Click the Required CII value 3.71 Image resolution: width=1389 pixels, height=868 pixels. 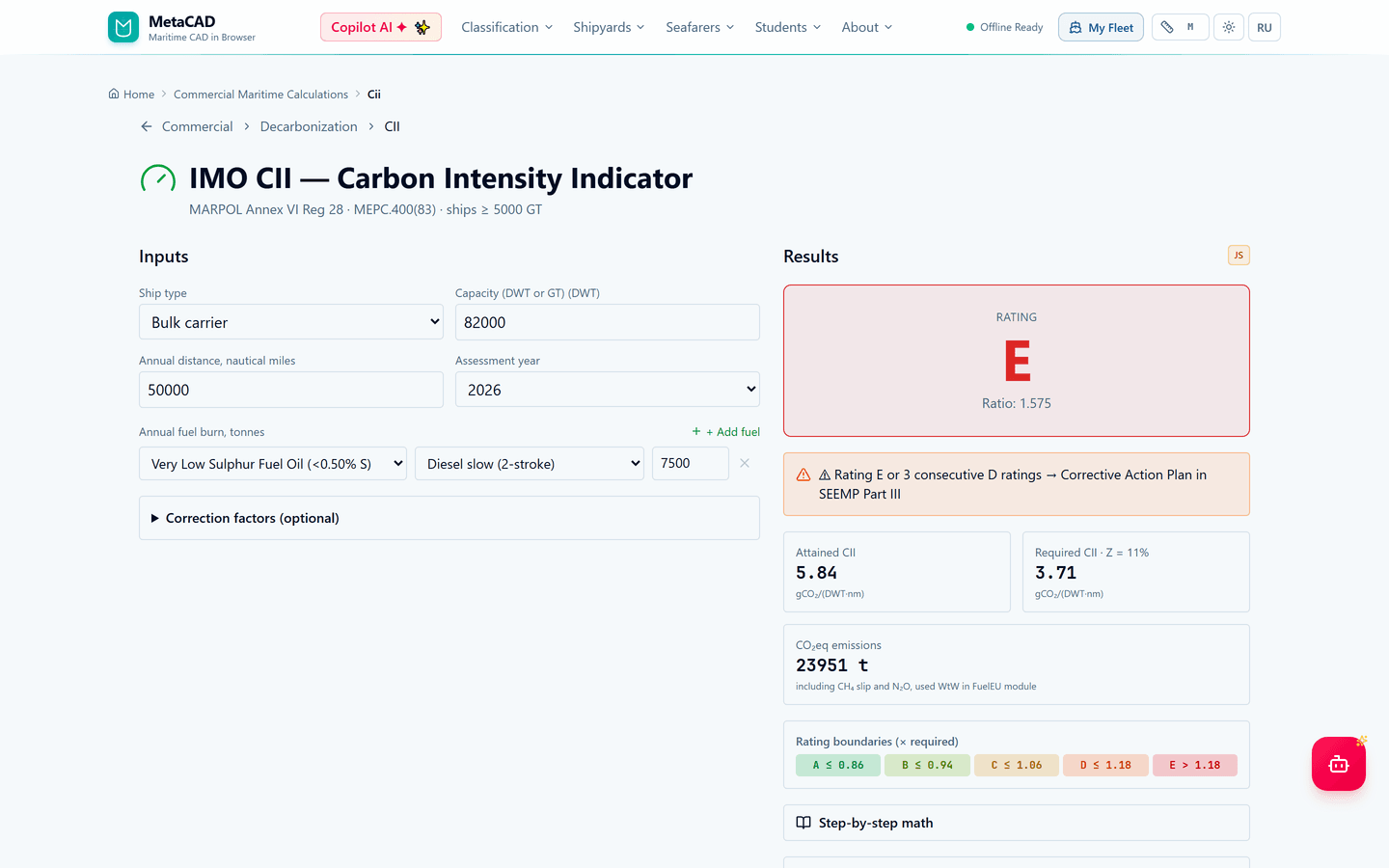point(1055,573)
